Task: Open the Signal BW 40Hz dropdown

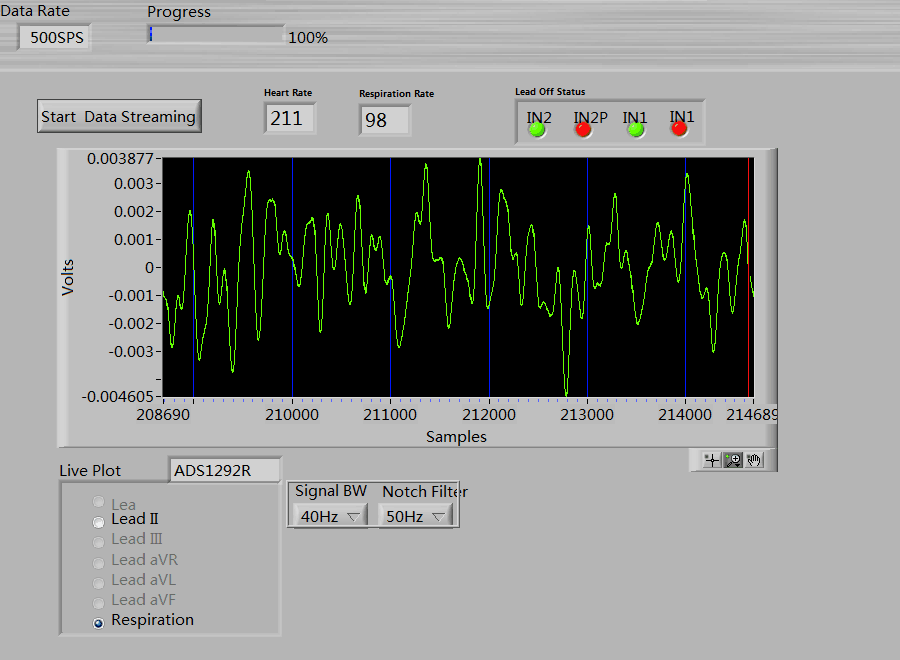Action: coord(330,516)
